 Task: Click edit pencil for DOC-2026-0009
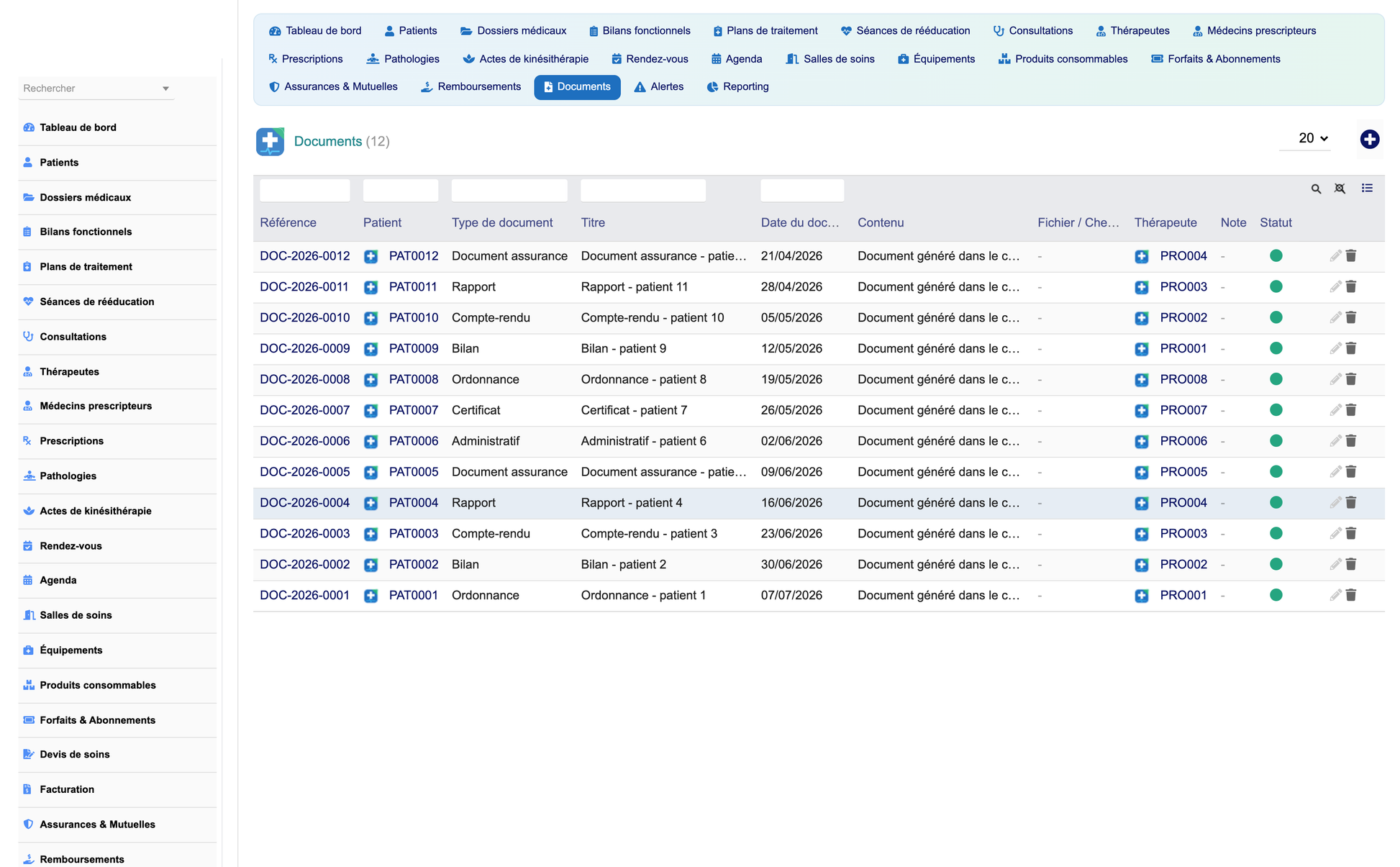point(1335,348)
